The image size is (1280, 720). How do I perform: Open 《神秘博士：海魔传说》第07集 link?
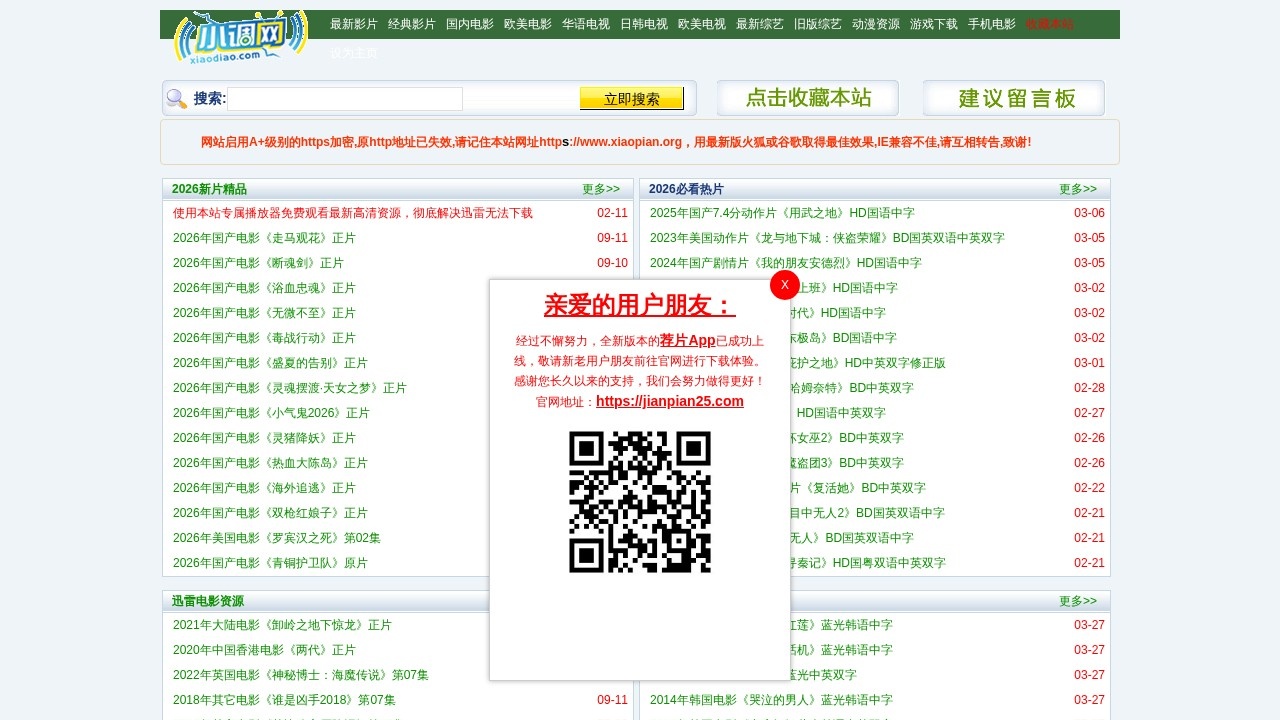pyautogui.click(x=301, y=675)
